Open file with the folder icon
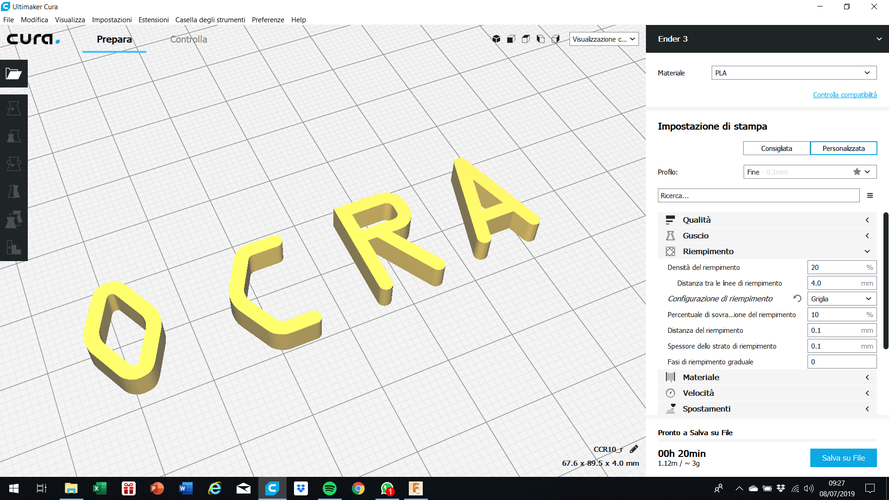 click(14, 74)
